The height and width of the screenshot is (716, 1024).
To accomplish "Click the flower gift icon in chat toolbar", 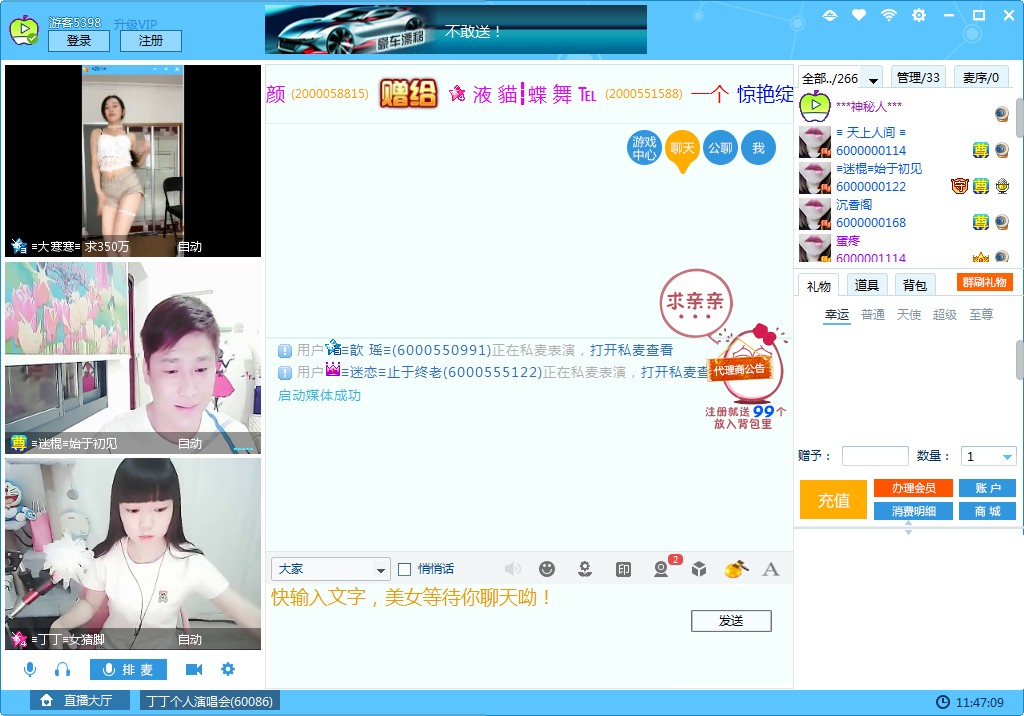I will pyautogui.click(x=585, y=569).
